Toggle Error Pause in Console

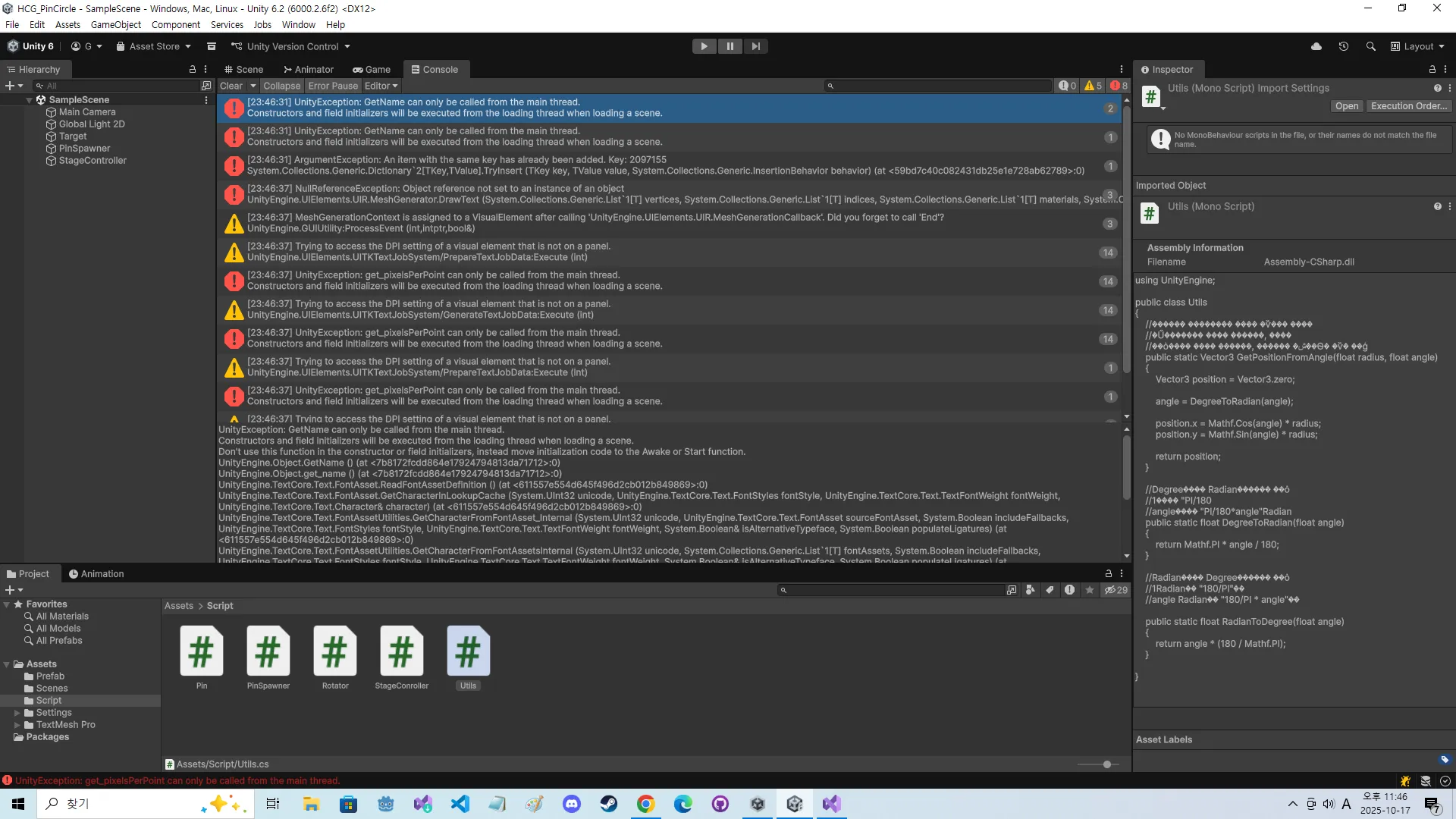(332, 86)
